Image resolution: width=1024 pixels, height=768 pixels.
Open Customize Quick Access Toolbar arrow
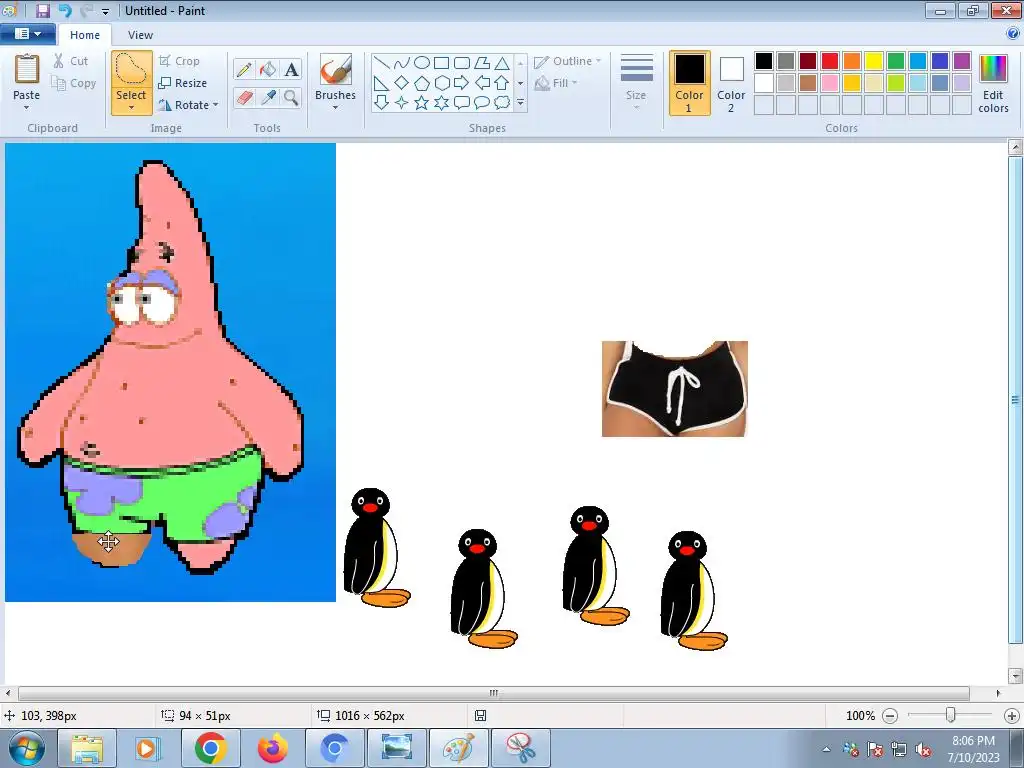106,12
